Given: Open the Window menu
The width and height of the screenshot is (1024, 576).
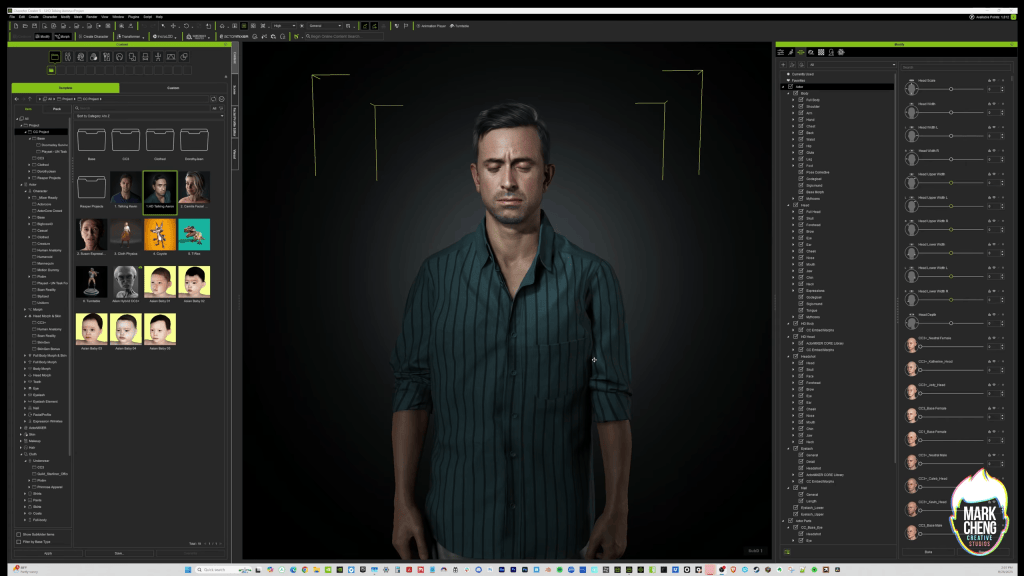Looking at the screenshot, I should coord(118,17).
